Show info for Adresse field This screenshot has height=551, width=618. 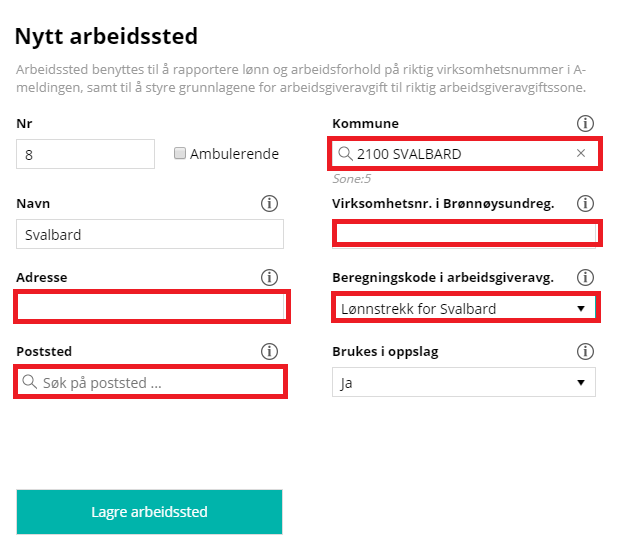pos(269,277)
